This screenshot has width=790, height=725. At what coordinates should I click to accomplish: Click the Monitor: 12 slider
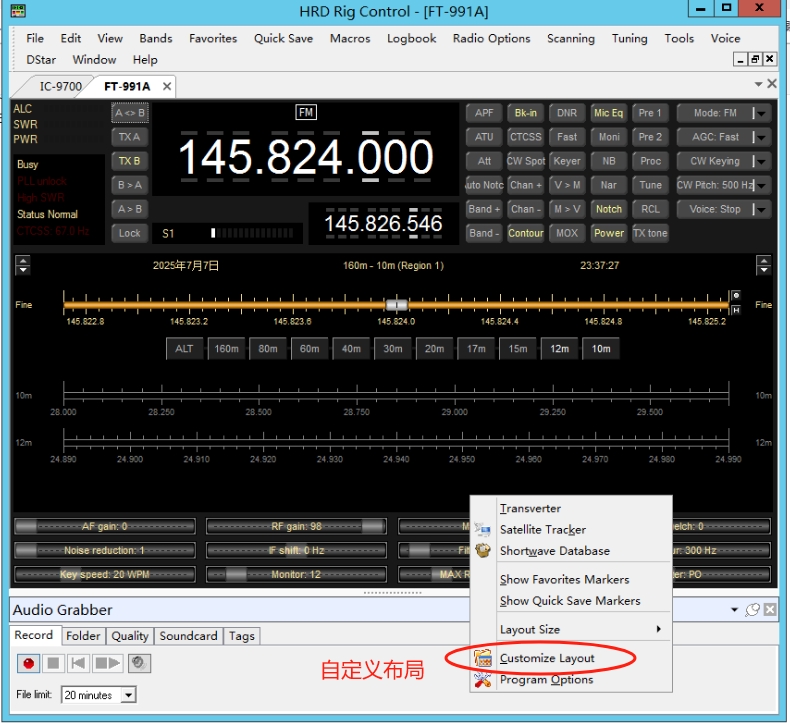click(296, 574)
